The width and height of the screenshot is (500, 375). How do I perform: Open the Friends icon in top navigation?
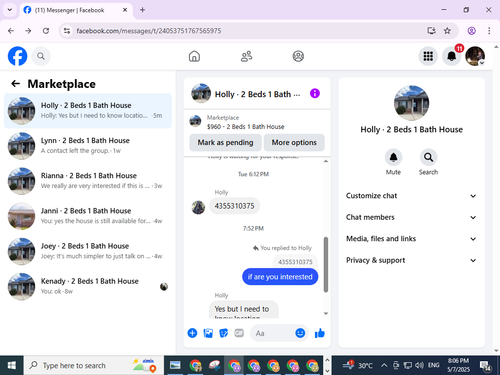click(x=246, y=56)
